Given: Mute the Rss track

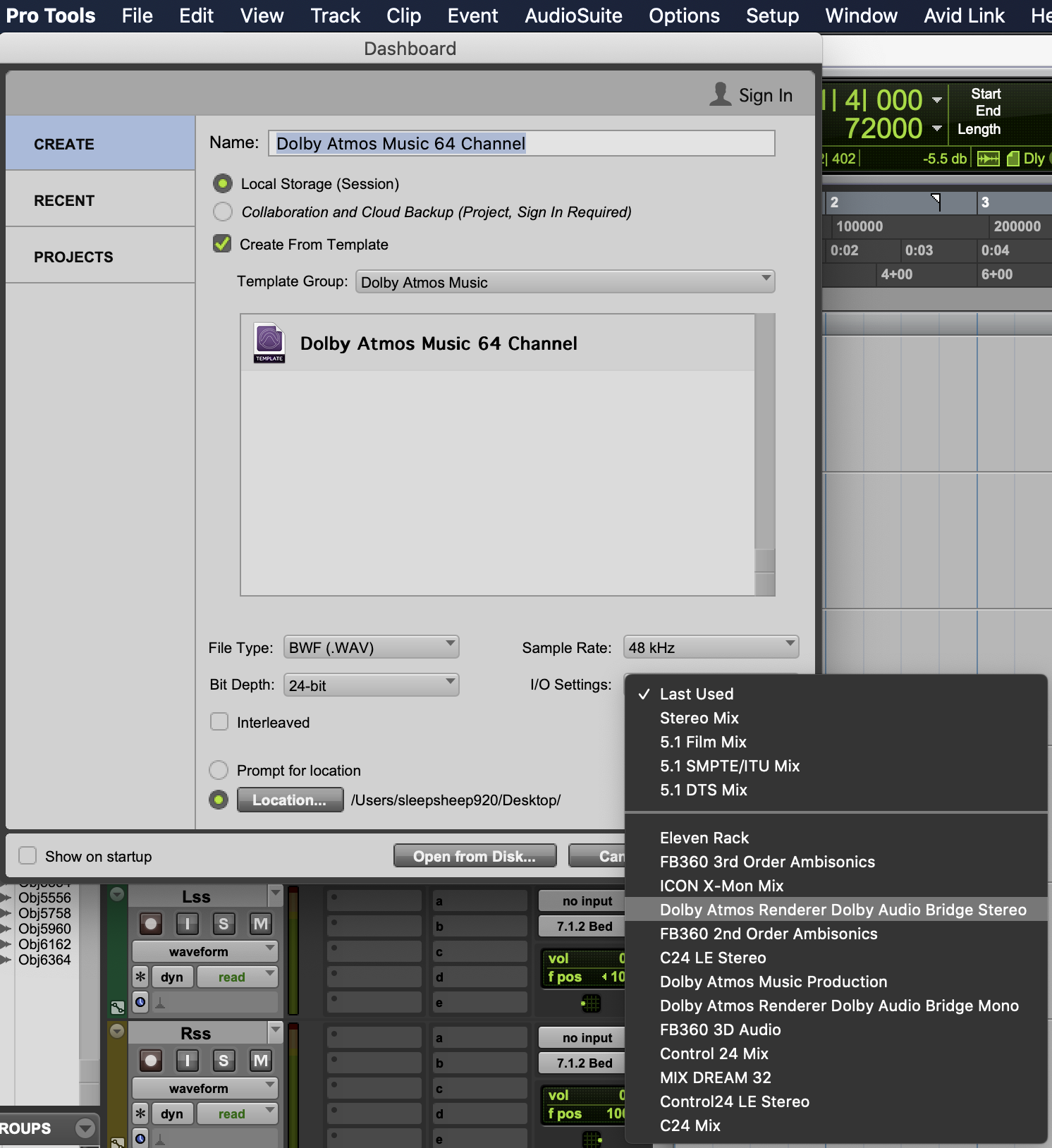Looking at the screenshot, I should tap(260, 1061).
